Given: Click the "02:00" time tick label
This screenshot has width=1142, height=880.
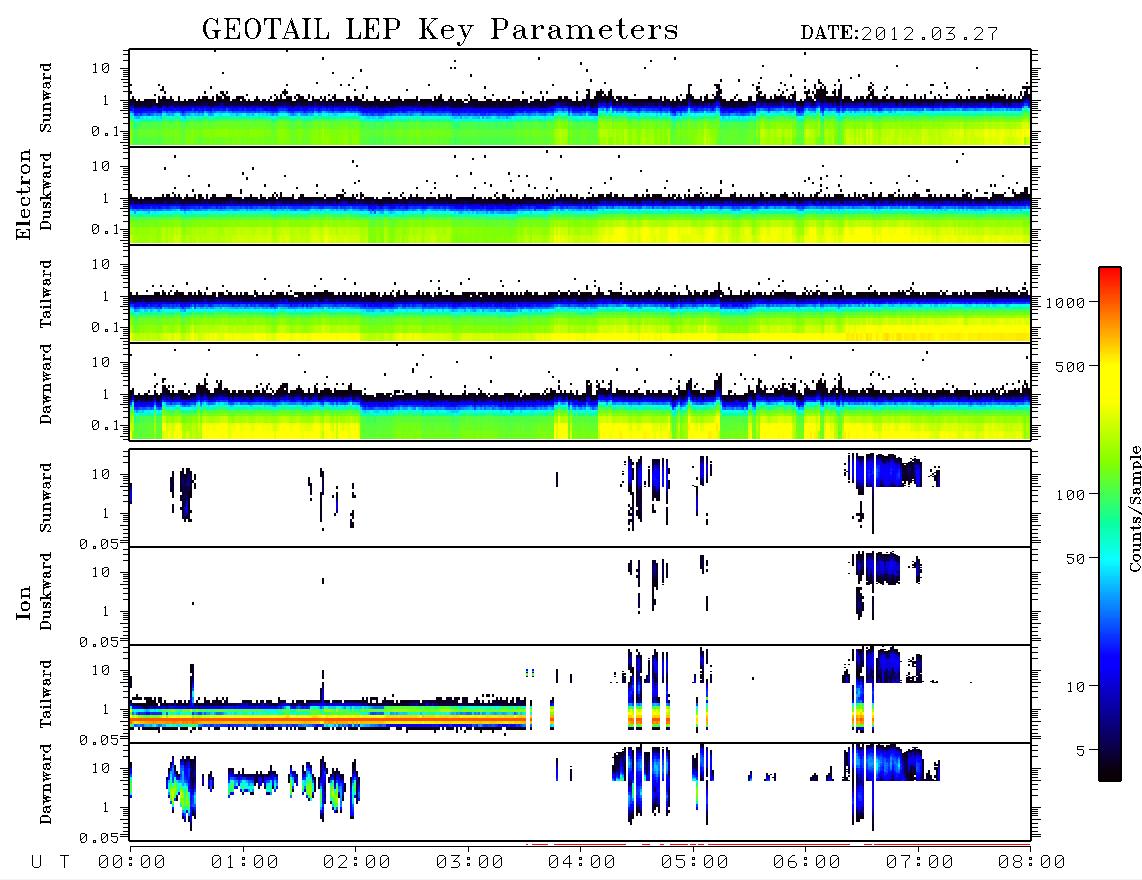Looking at the screenshot, I should (x=357, y=863).
